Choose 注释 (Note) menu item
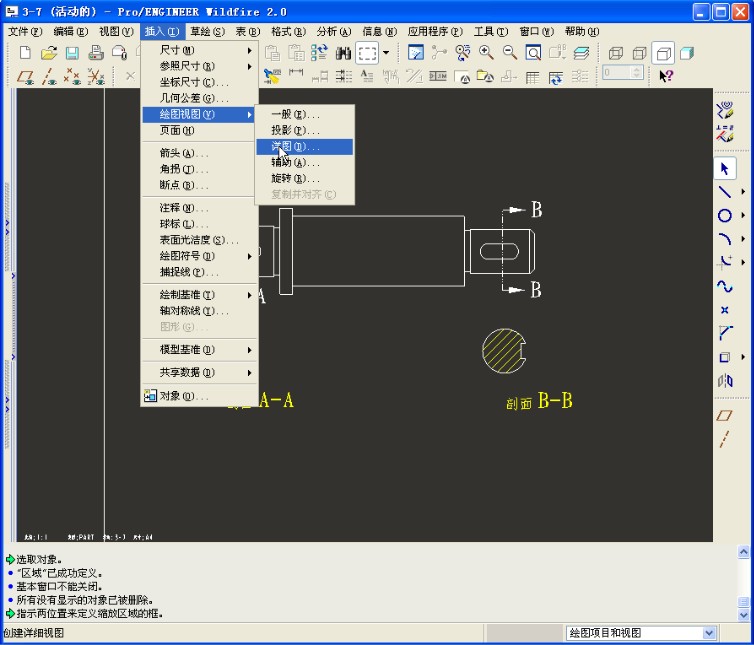 coord(199,208)
